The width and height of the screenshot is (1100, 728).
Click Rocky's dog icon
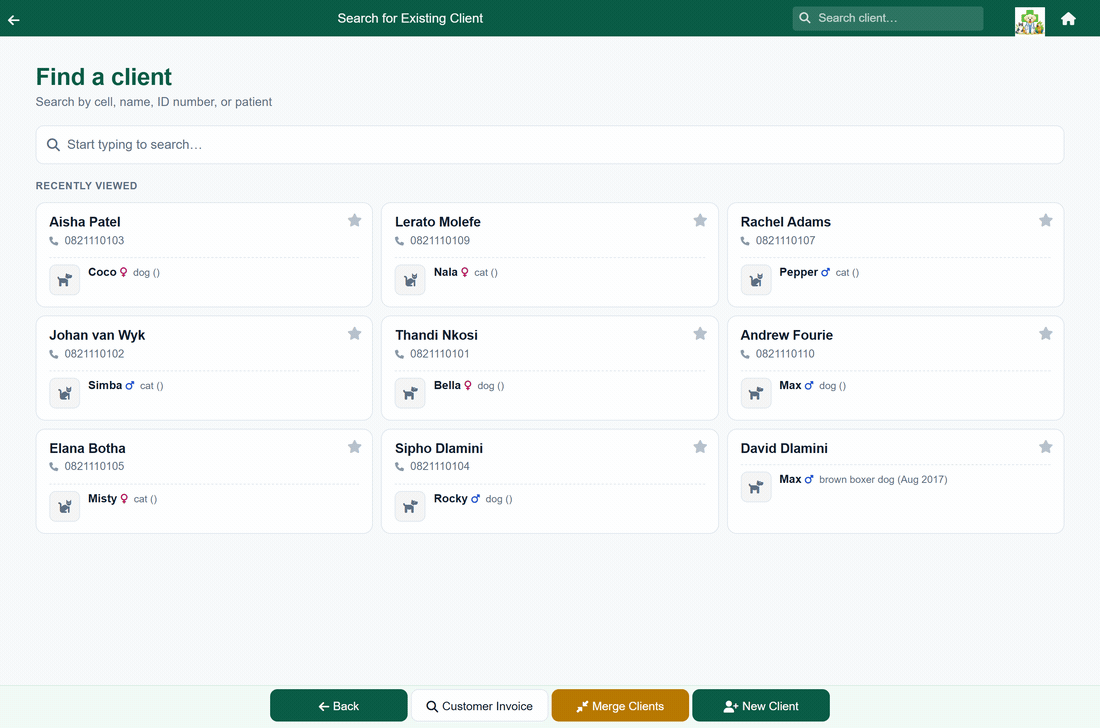click(410, 506)
